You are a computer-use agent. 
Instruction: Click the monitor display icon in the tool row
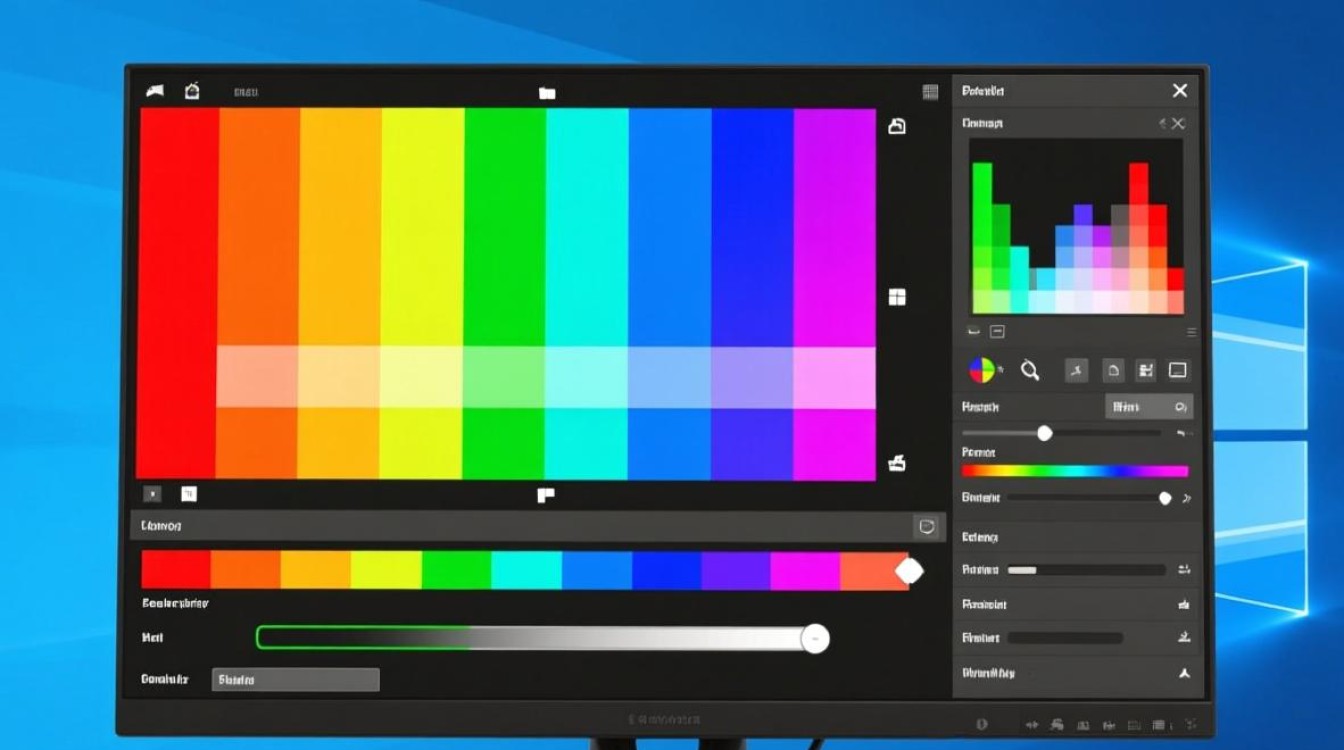pyautogui.click(x=1178, y=371)
